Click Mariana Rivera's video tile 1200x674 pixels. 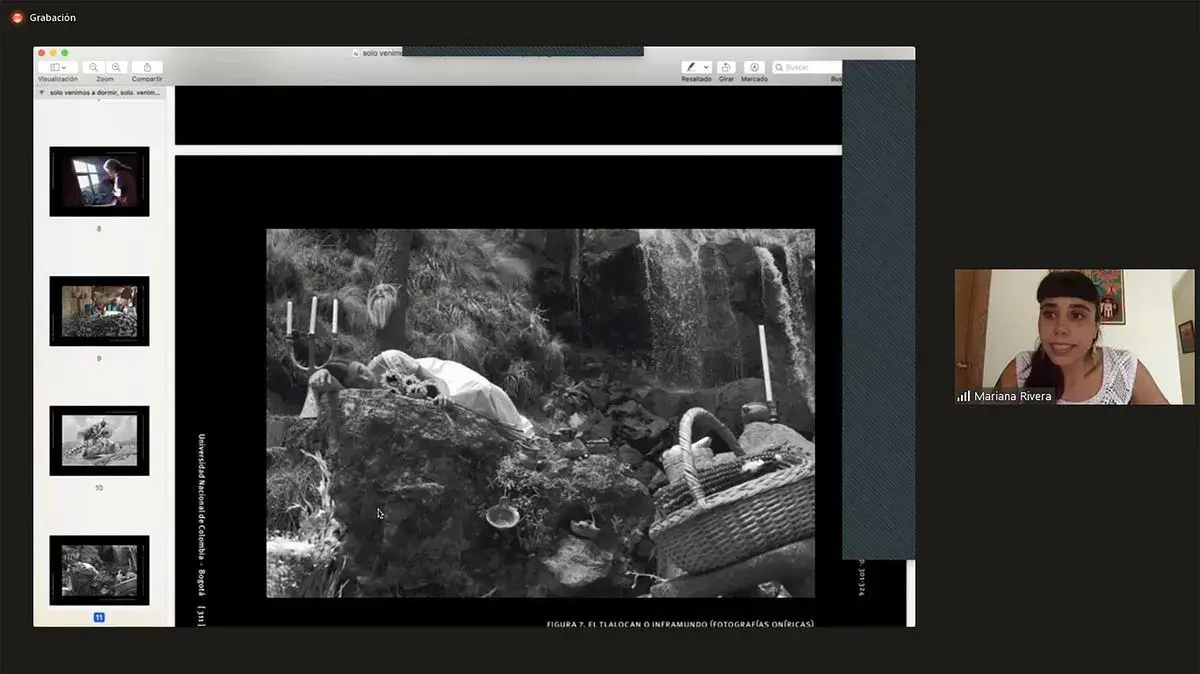pyautogui.click(x=1074, y=336)
